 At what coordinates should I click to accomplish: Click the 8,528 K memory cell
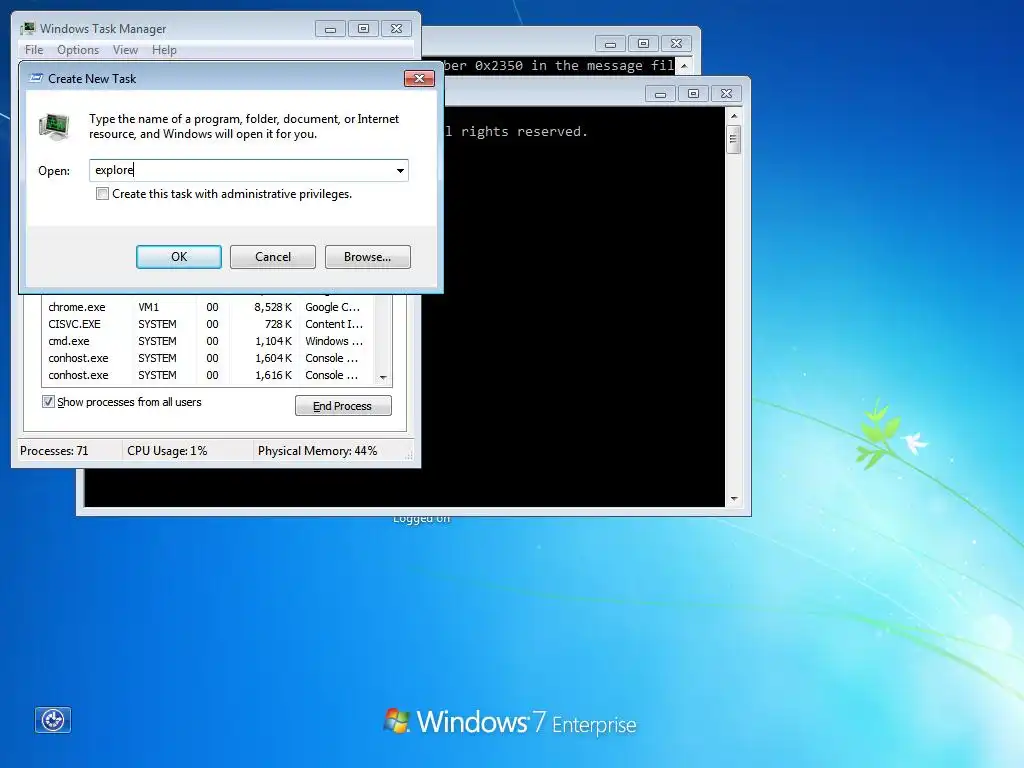273,307
